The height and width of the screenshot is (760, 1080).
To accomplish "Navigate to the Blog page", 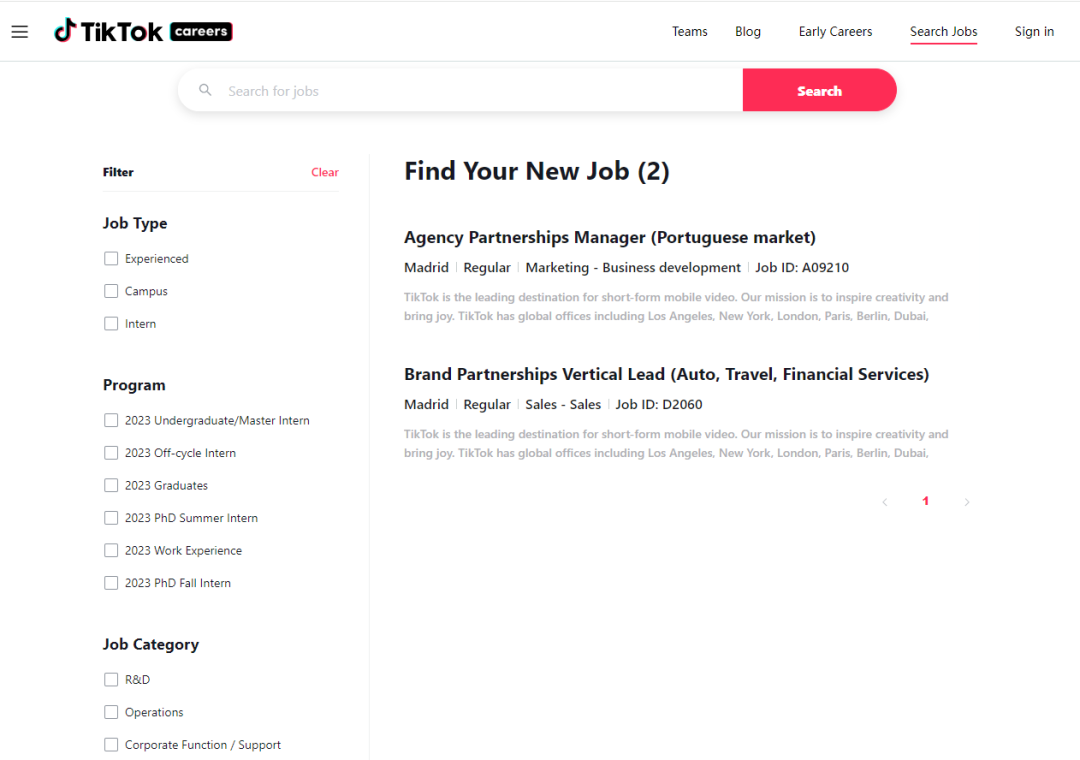I will [x=748, y=32].
